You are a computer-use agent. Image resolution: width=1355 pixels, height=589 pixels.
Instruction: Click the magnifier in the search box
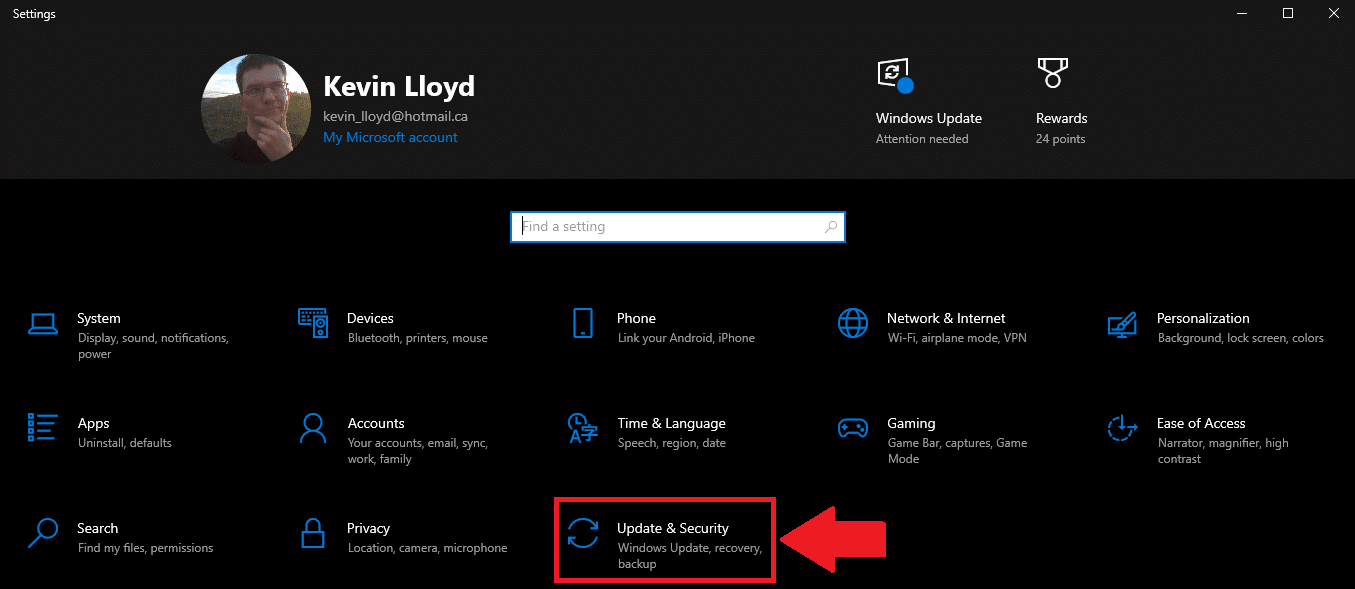click(x=830, y=227)
